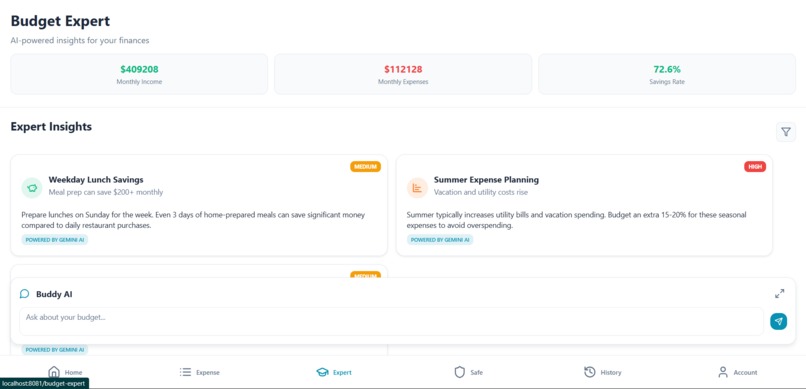Screen dimensions: 806x389
Task: Click 'AI-powered insights for your finances' subtitle
Action: [x=80, y=40]
